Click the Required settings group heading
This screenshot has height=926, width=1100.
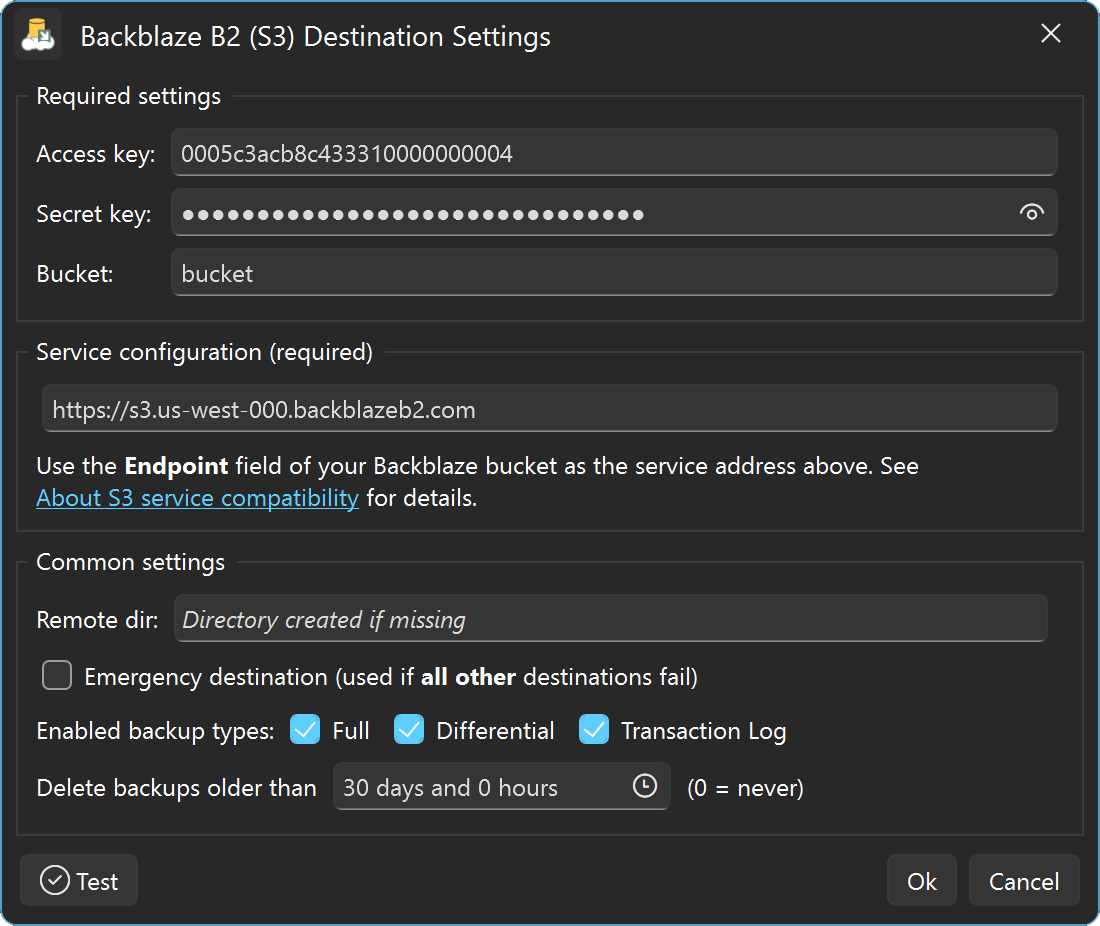(x=128, y=96)
